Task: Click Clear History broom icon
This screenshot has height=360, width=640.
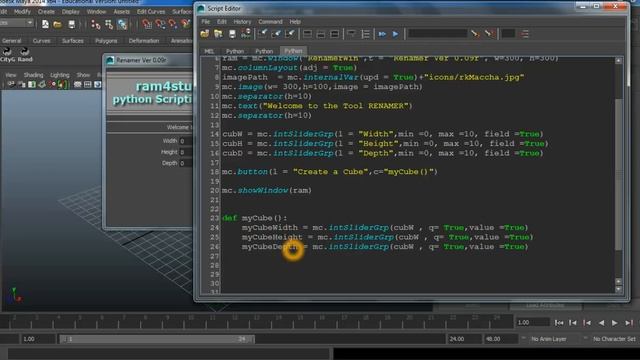Action: [x=262, y=34]
